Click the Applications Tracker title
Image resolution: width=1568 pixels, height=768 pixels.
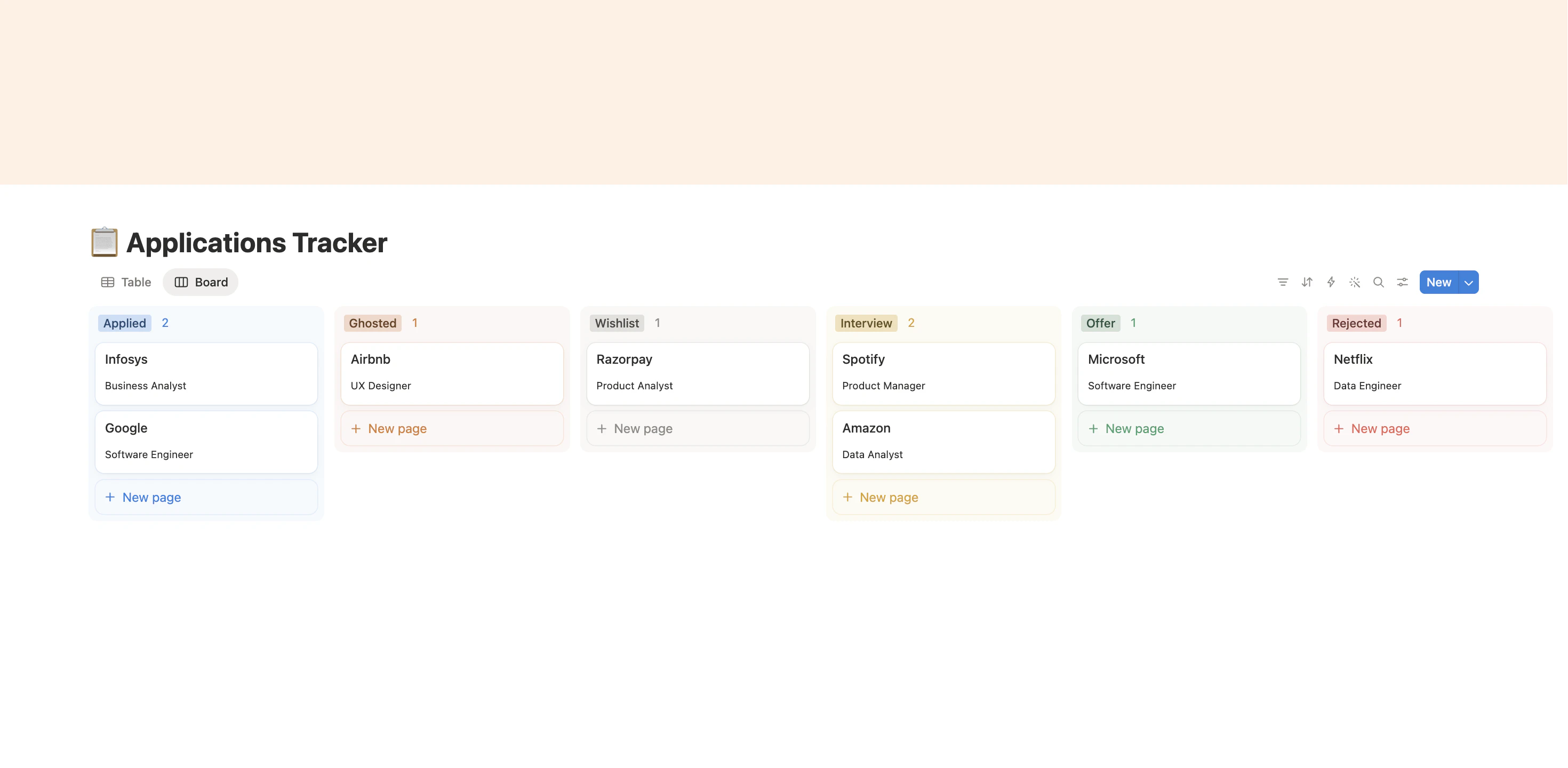tap(256, 243)
